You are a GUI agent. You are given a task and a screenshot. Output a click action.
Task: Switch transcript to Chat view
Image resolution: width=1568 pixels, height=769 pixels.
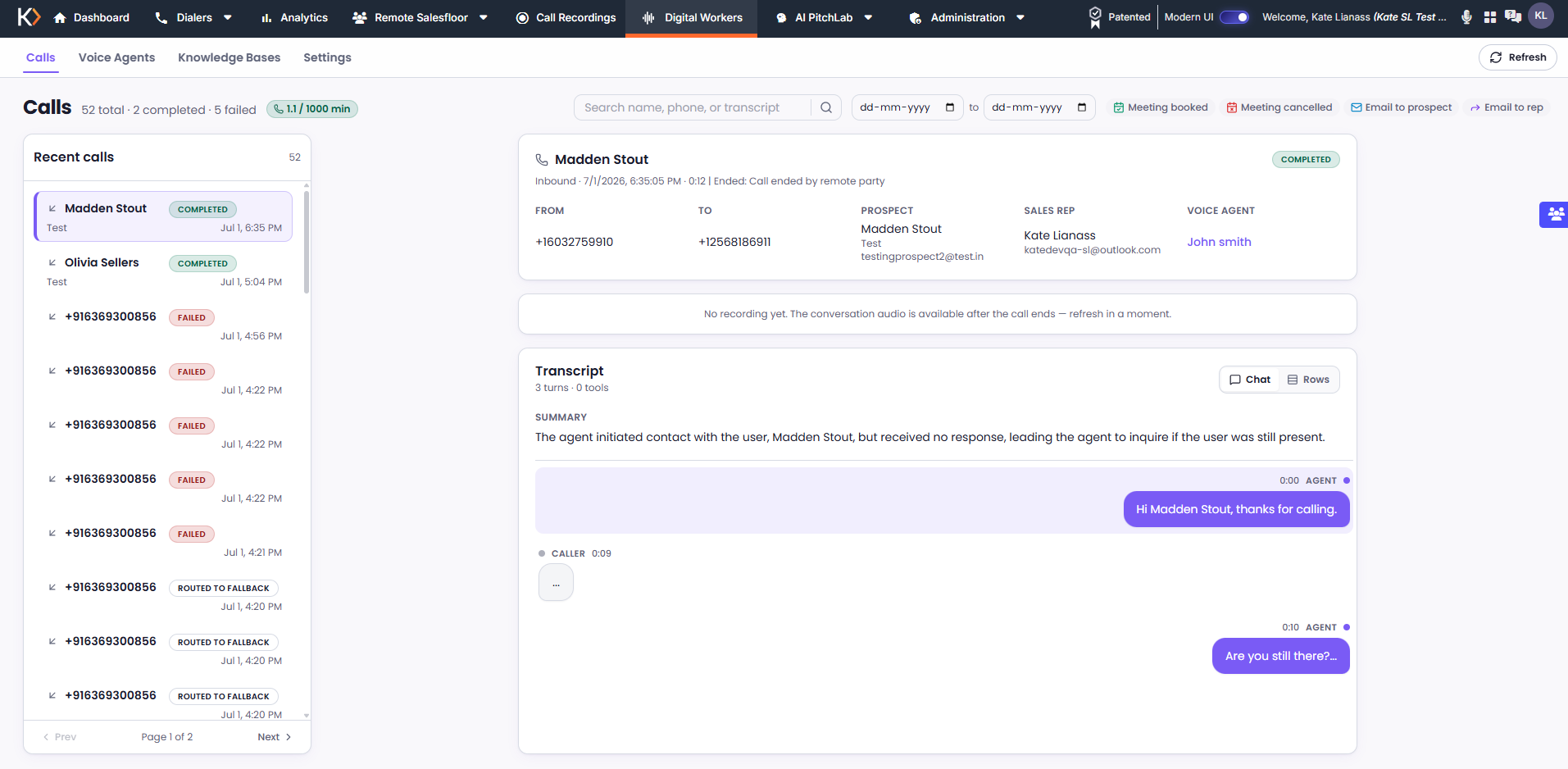[x=1250, y=380]
